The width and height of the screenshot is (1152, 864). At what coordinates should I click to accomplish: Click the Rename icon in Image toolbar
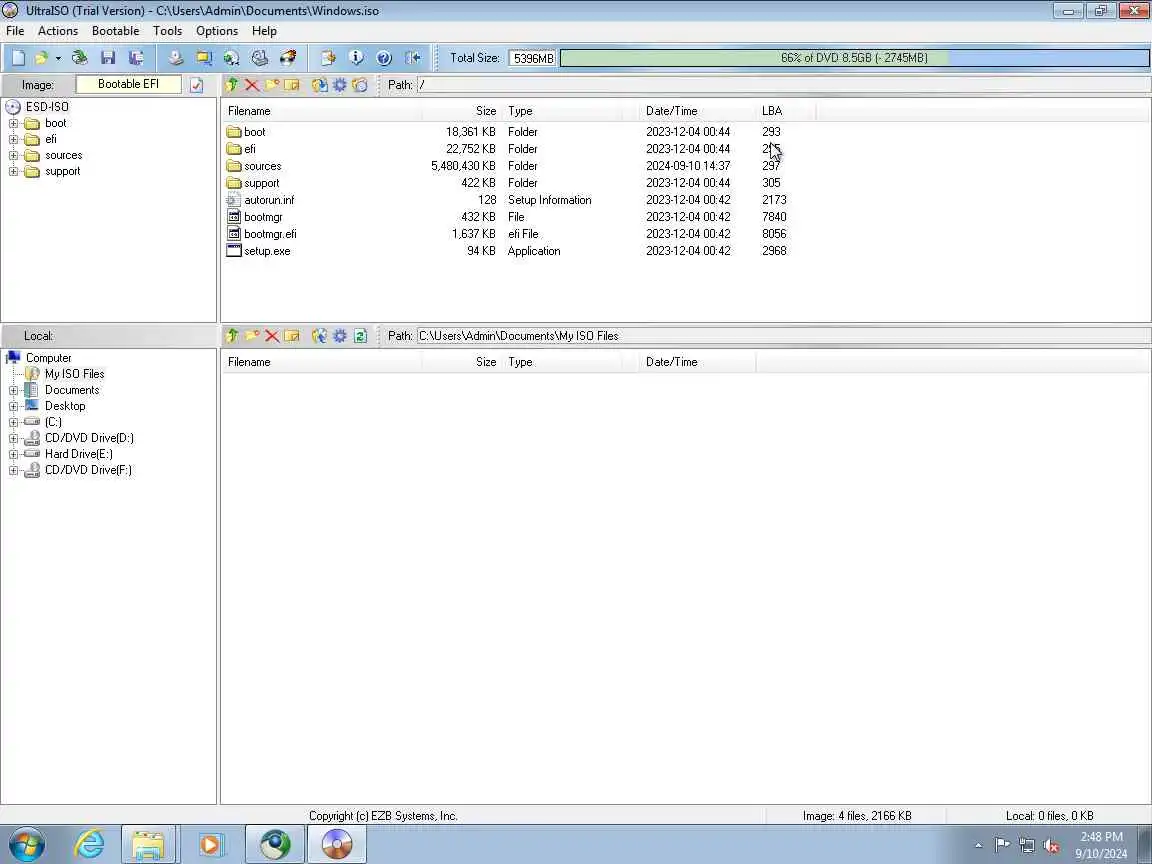(292, 85)
